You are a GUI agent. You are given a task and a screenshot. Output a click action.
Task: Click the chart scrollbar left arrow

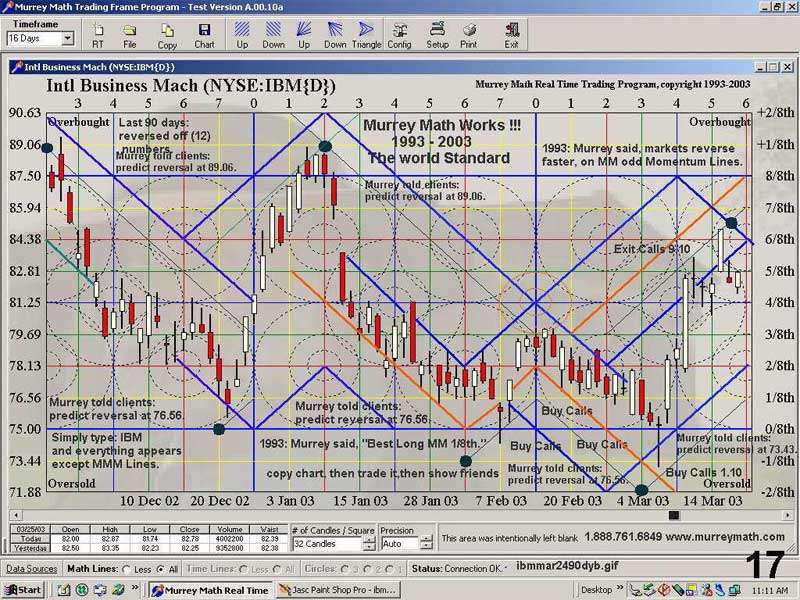click(x=15, y=515)
